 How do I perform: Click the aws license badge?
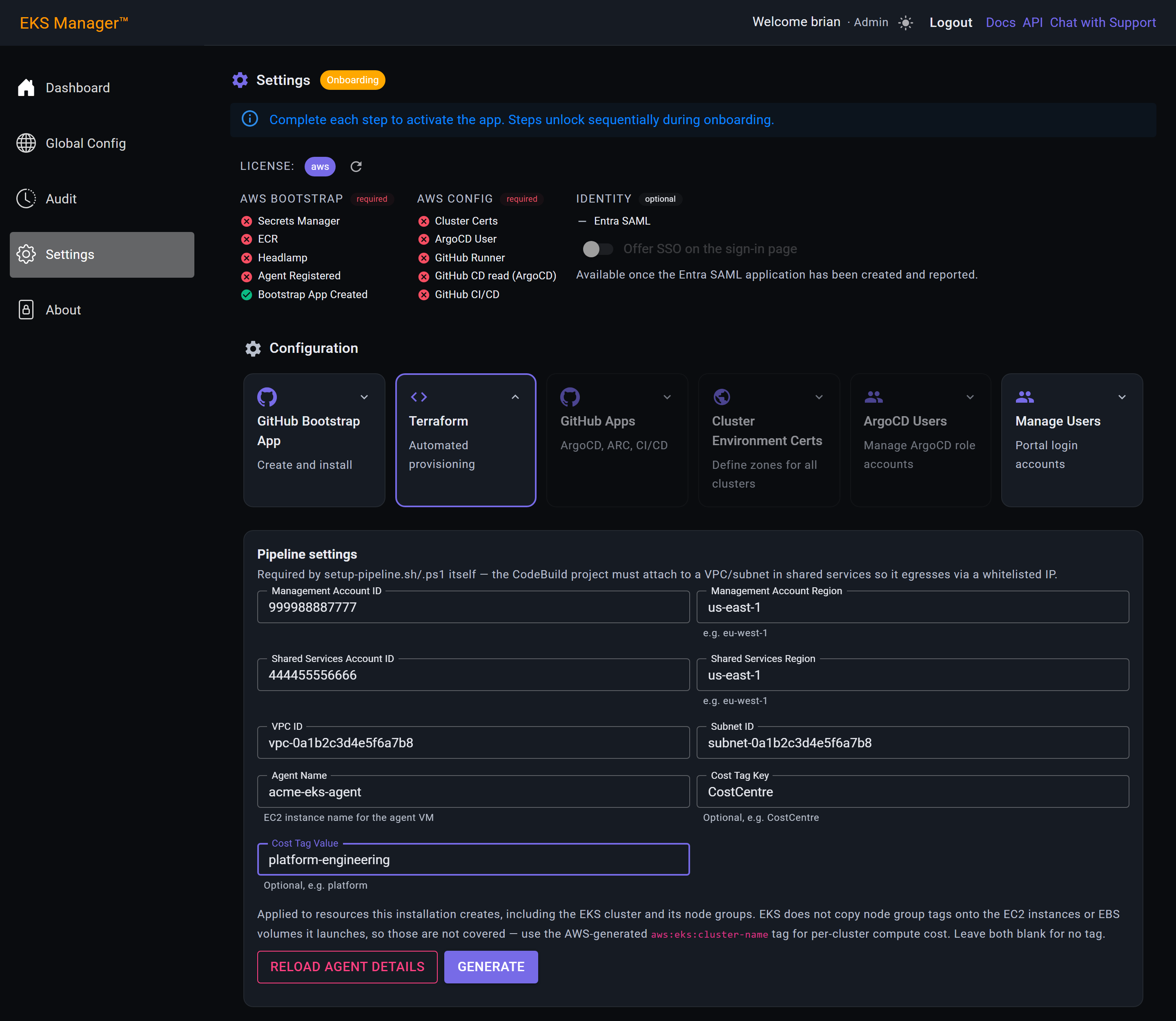click(x=320, y=166)
